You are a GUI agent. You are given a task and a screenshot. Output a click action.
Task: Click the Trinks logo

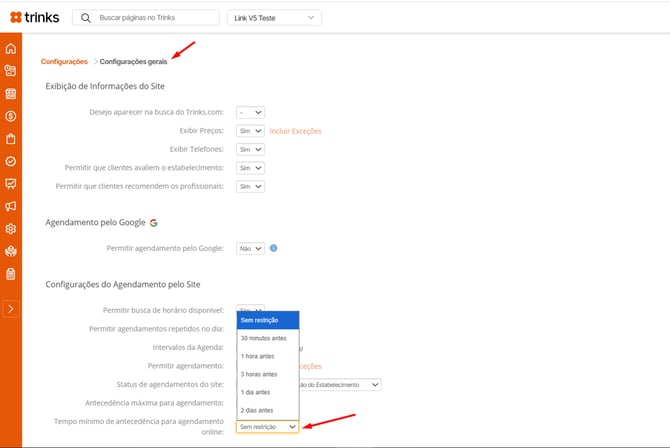[37, 18]
